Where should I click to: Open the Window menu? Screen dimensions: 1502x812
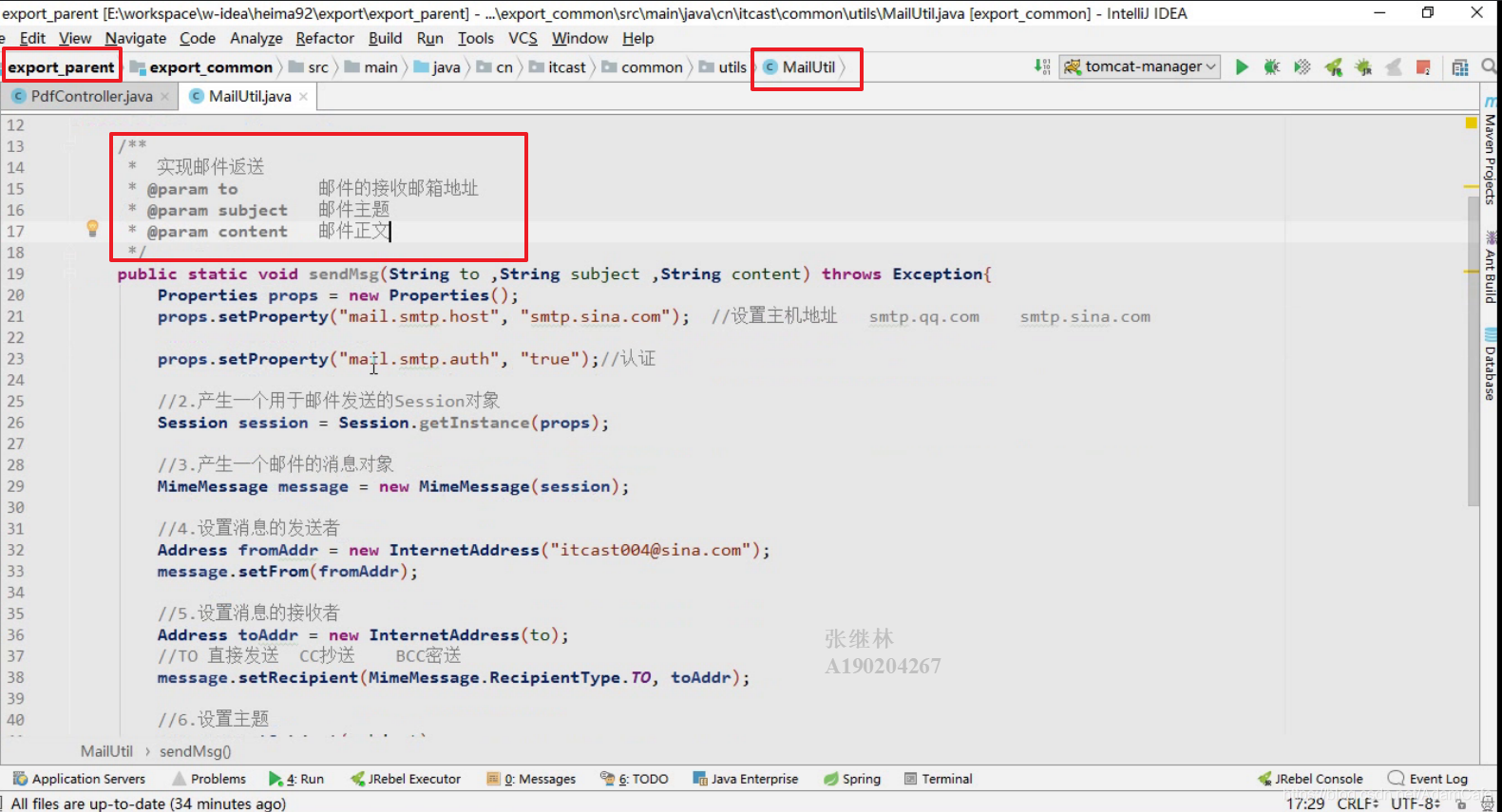pos(580,38)
